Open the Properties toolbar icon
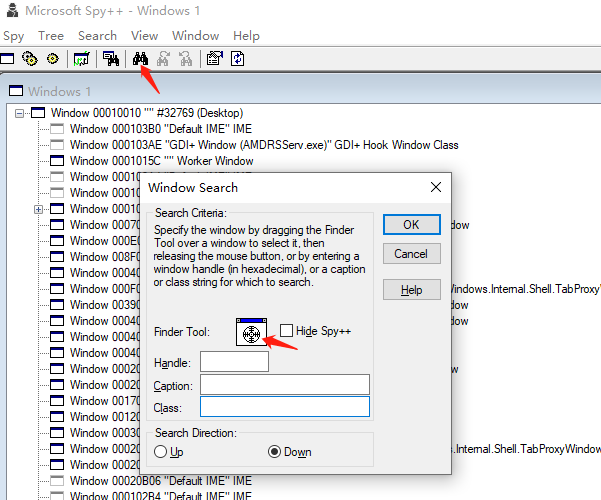 click(x=215, y=59)
